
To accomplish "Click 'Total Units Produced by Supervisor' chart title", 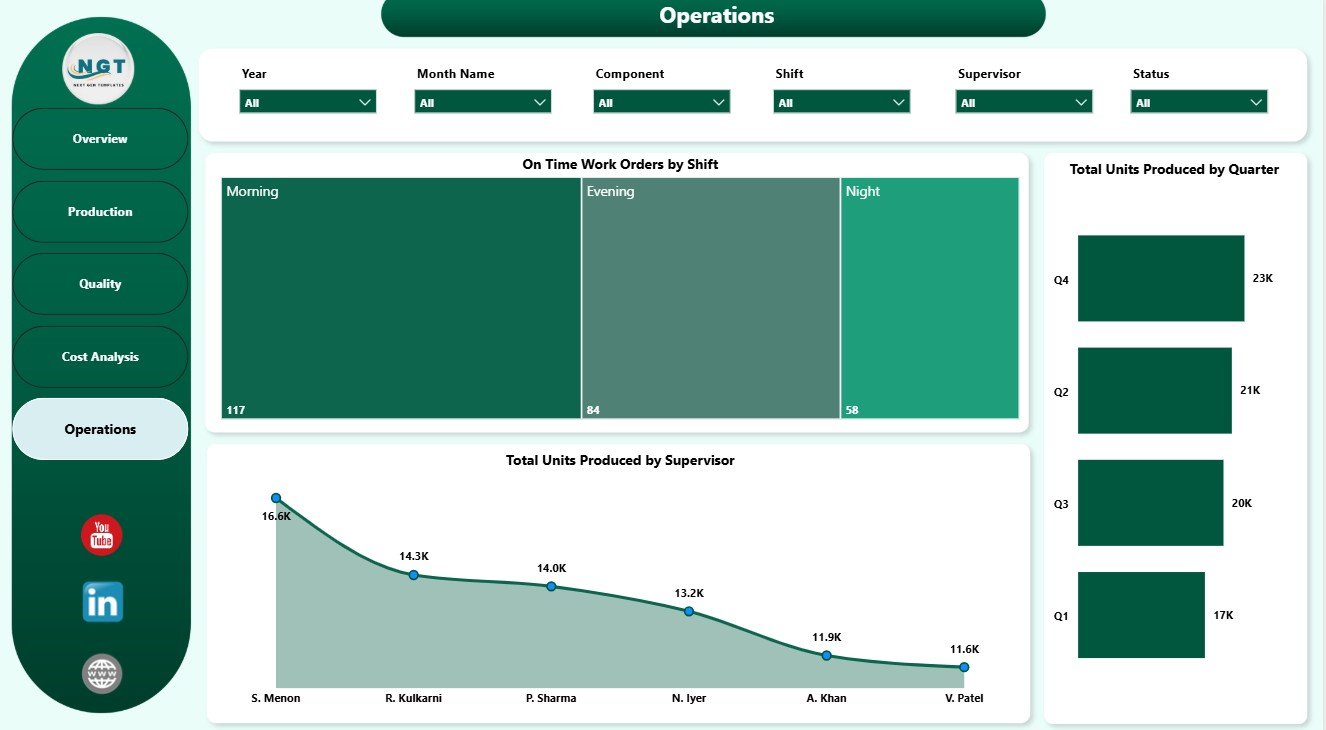I will coord(620,461).
